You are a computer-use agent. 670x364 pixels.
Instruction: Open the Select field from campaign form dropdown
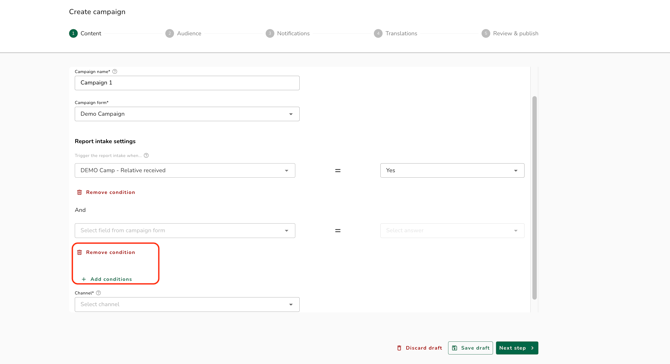click(185, 231)
